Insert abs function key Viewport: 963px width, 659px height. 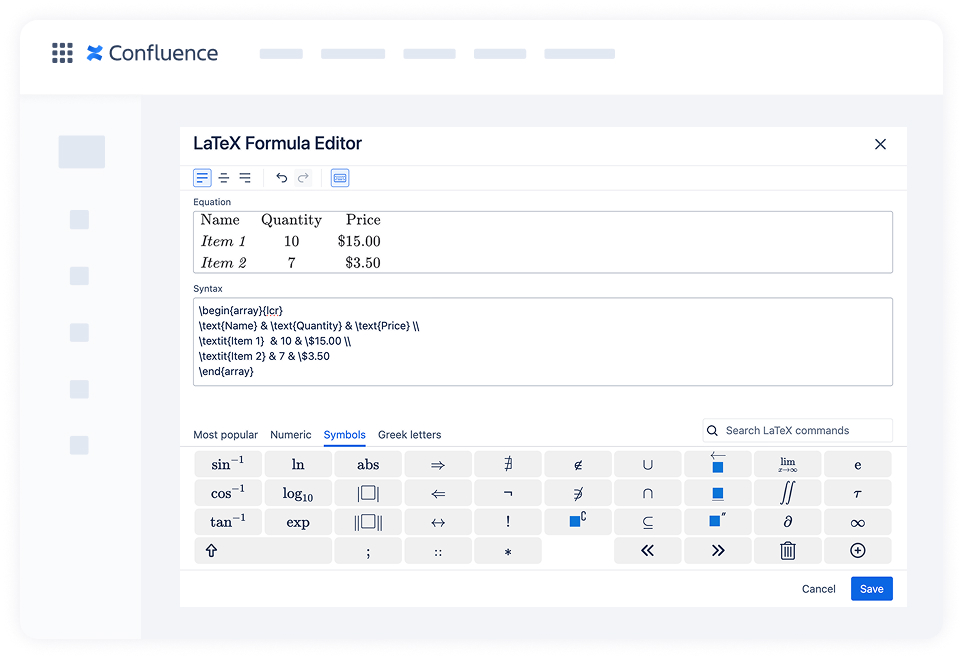coord(368,464)
